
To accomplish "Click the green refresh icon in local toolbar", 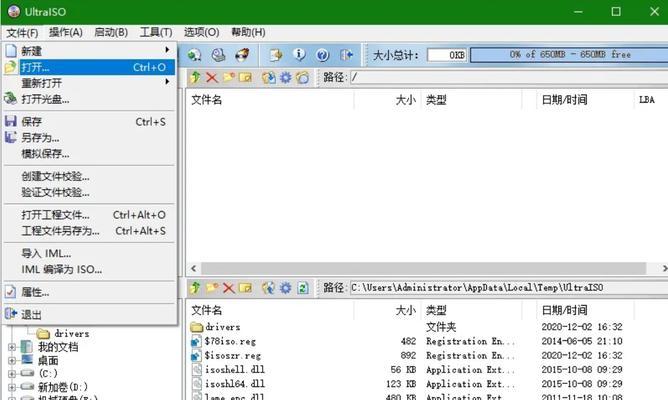I will point(302,288).
